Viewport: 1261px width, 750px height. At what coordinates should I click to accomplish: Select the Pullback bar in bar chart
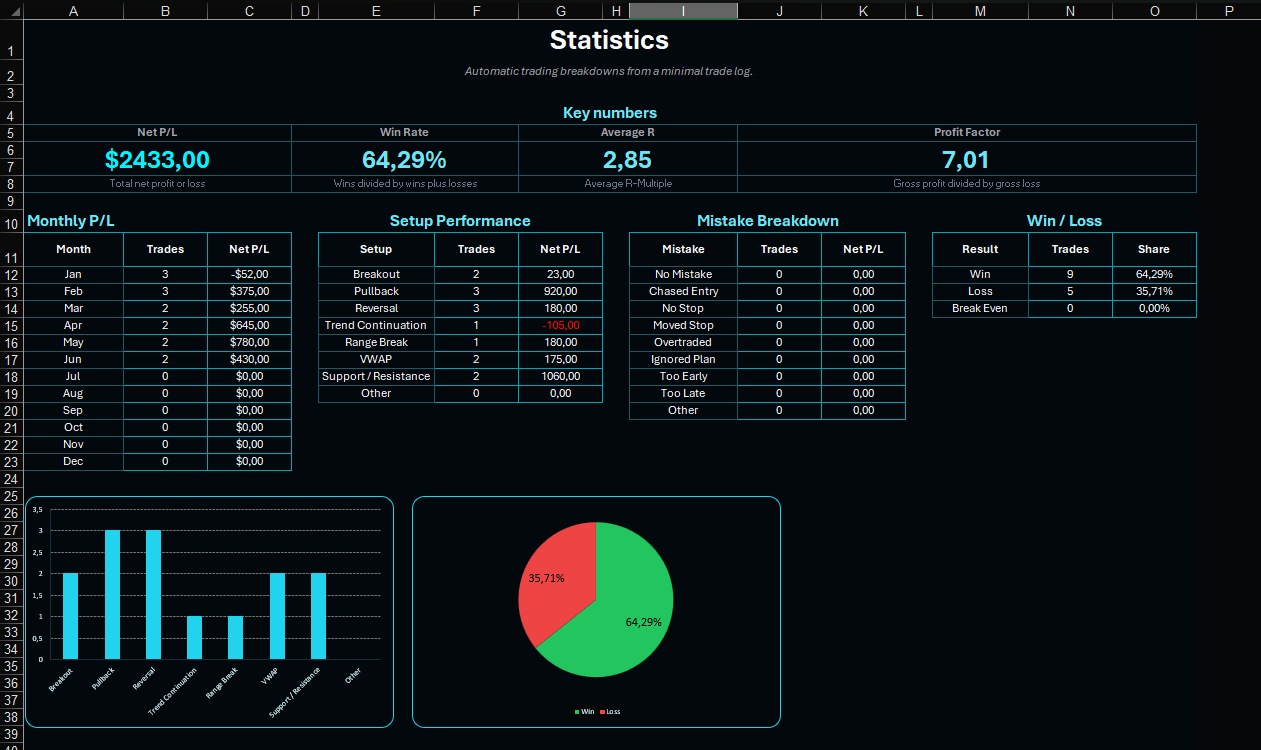click(x=112, y=595)
